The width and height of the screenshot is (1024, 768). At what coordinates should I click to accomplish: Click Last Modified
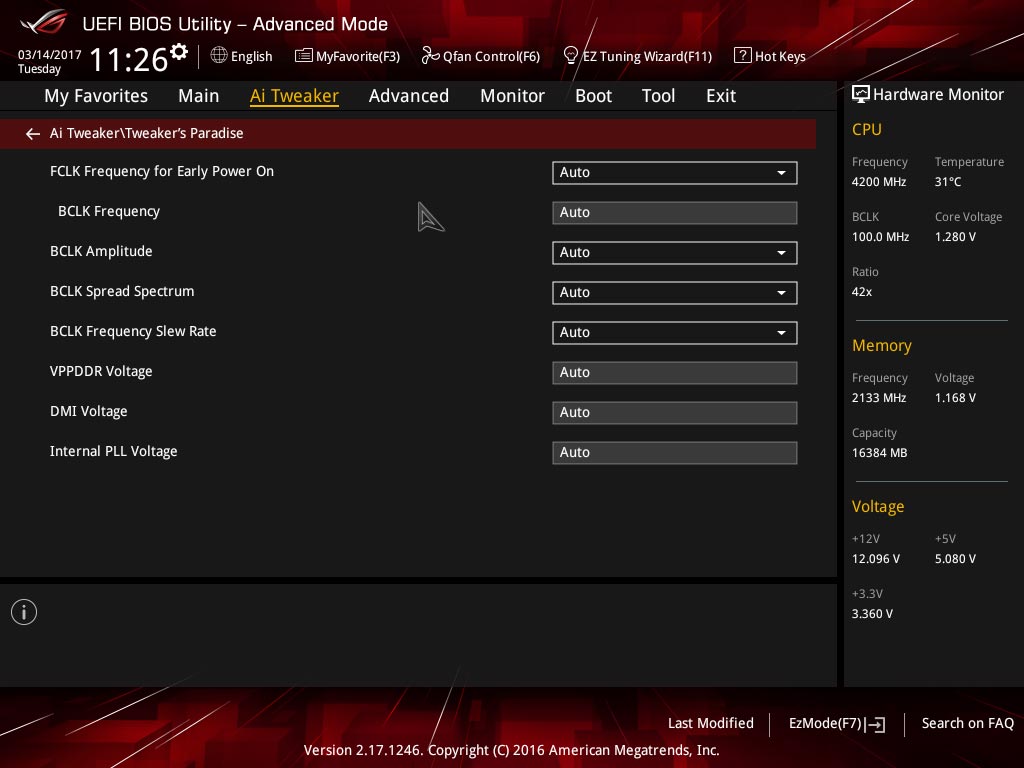click(711, 724)
